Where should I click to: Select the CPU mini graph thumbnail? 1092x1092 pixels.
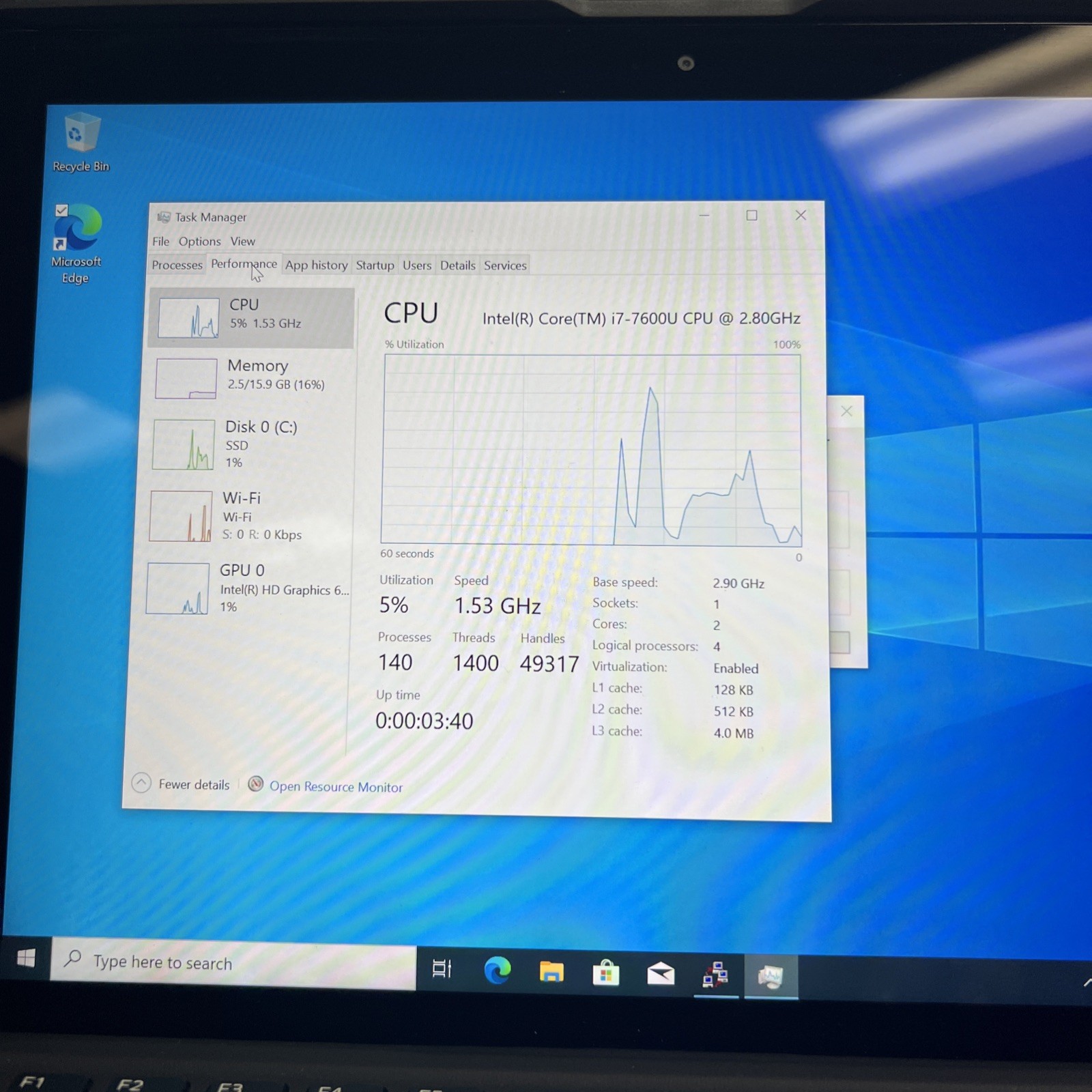click(x=189, y=317)
